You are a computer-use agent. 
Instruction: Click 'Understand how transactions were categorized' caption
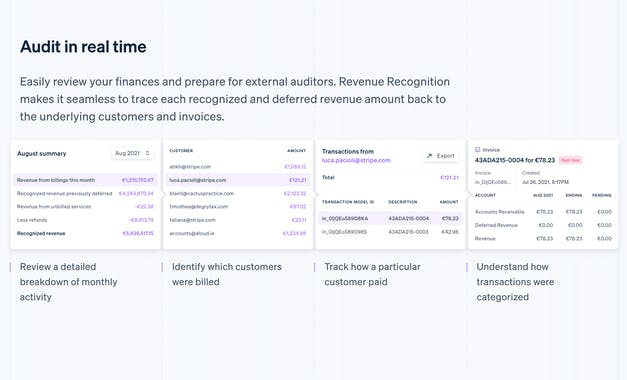coord(515,282)
